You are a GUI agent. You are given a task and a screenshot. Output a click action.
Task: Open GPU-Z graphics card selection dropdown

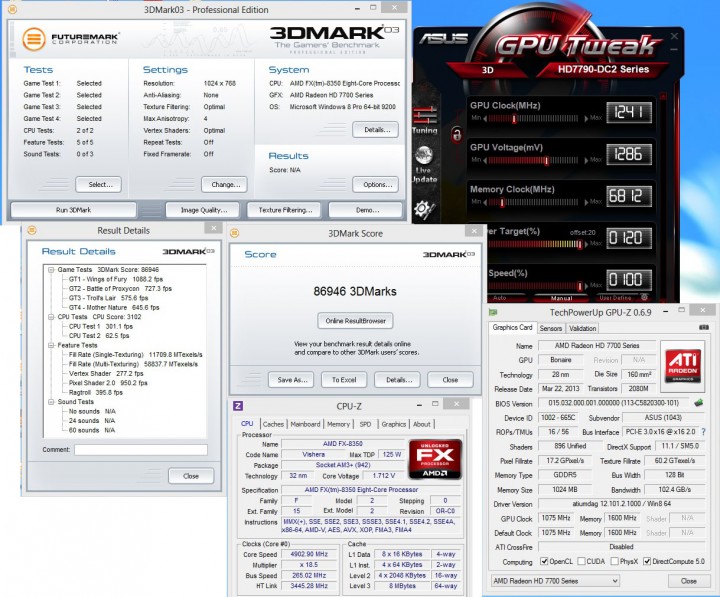point(556,581)
